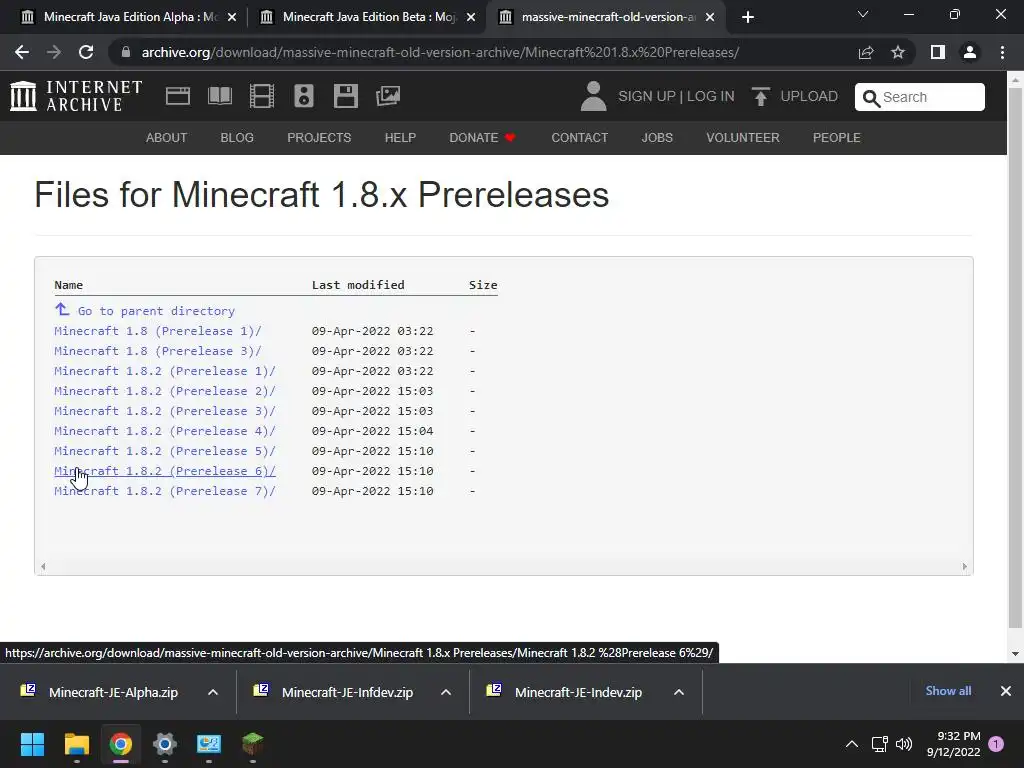Viewport: 1024px width, 768px height.
Task: Open the browser side panel icon
Action: [x=938, y=52]
